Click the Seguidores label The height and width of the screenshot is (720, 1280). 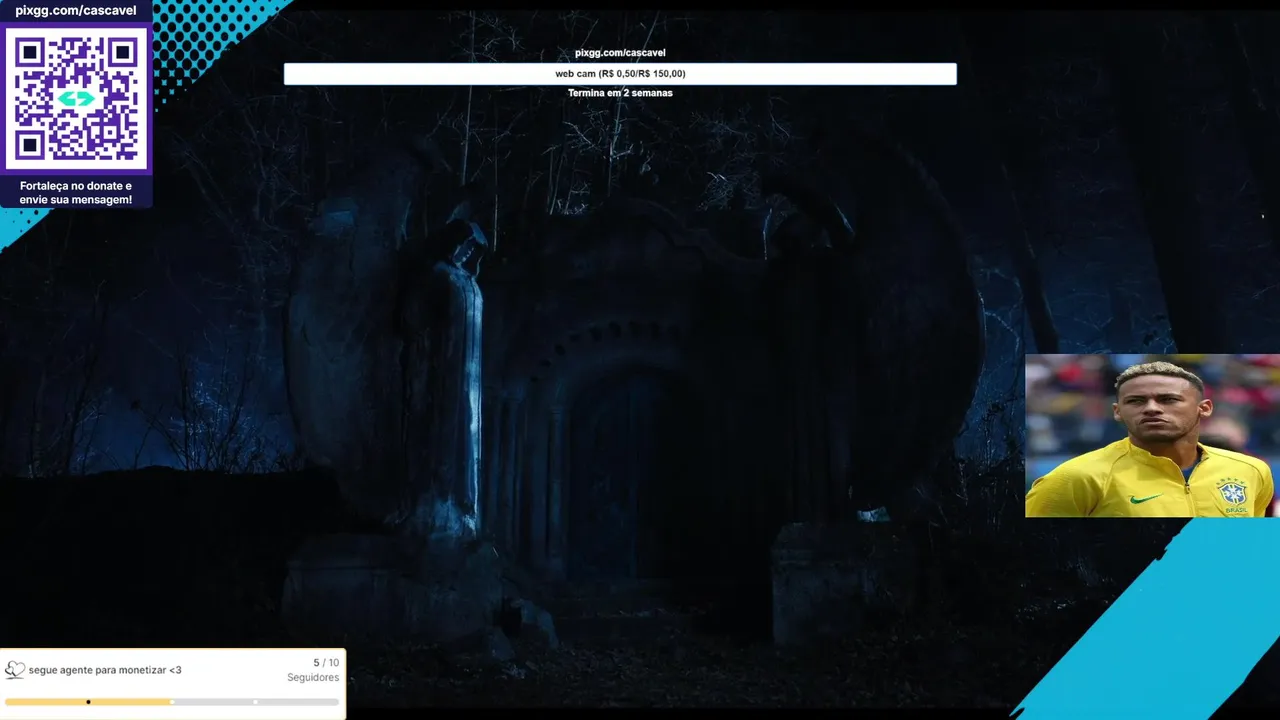[313, 678]
